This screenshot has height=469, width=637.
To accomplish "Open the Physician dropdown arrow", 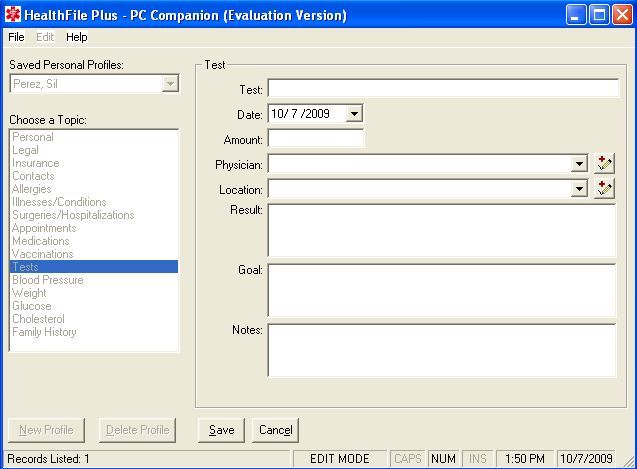I will click(579, 164).
